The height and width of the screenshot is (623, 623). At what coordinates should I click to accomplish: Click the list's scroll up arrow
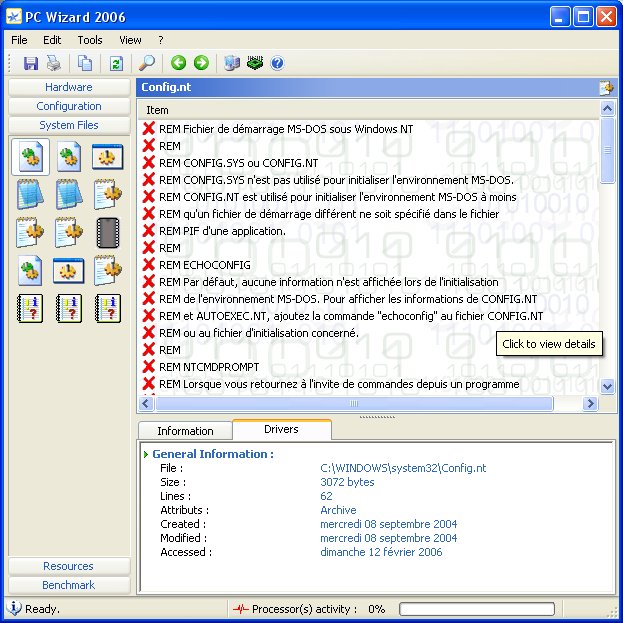pyautogui.click(x=607, y=108)
